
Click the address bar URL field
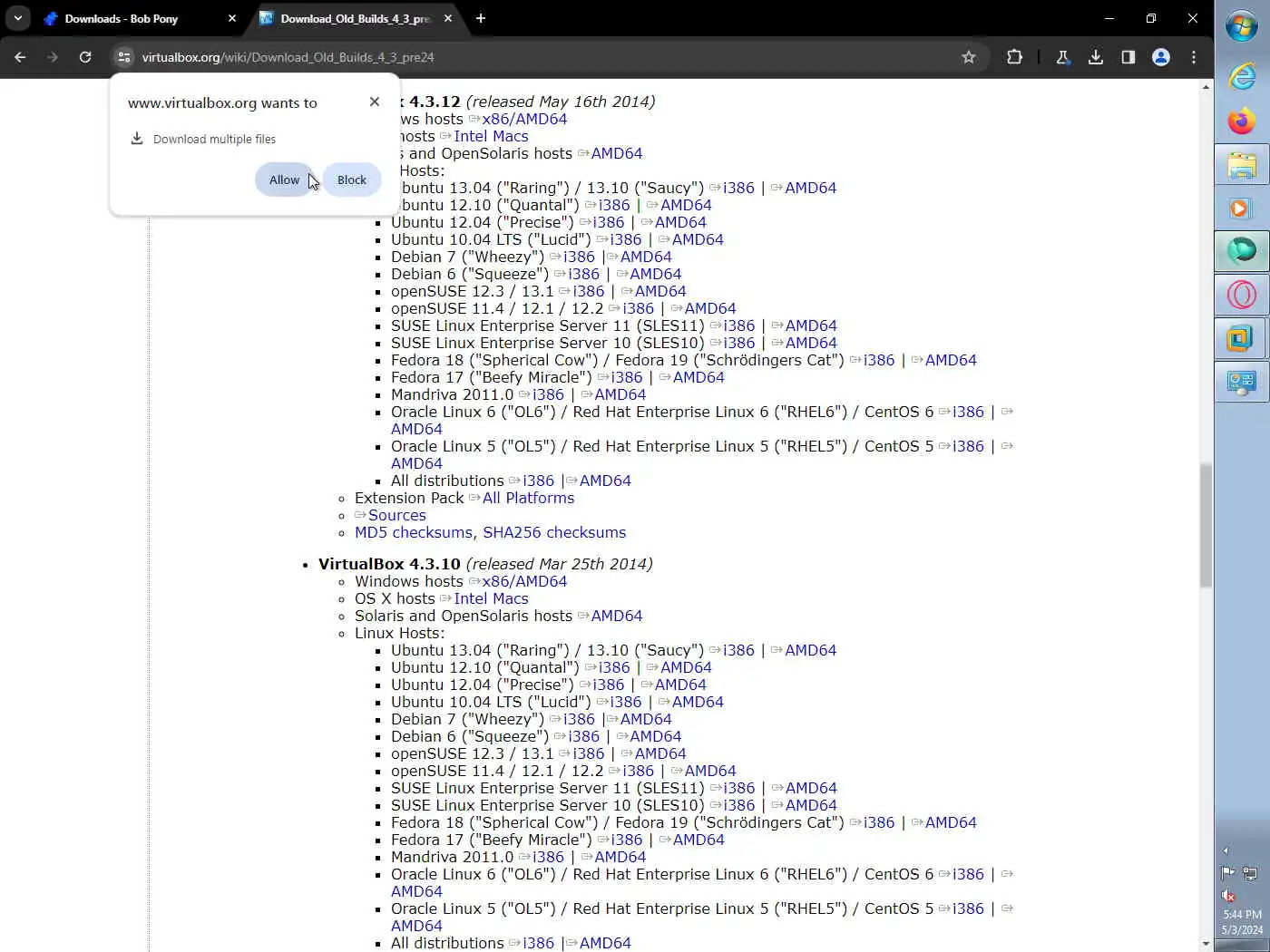pyautogui.click(x=544, y=57)
